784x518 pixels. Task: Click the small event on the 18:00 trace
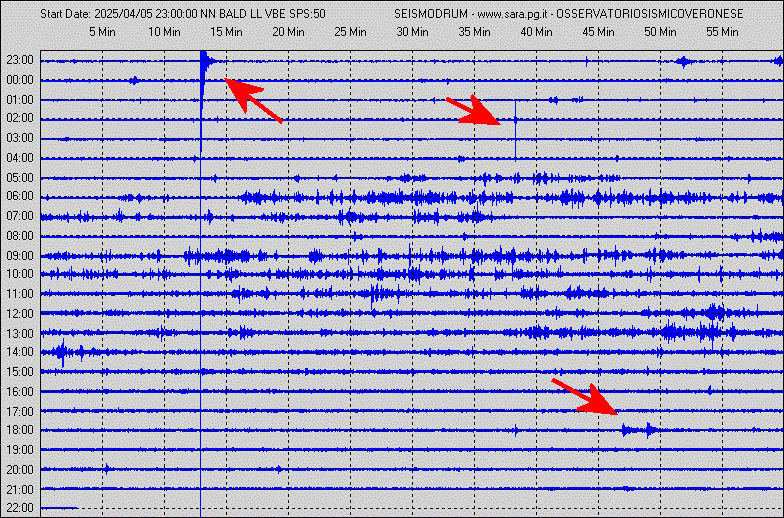click(639, 430)
